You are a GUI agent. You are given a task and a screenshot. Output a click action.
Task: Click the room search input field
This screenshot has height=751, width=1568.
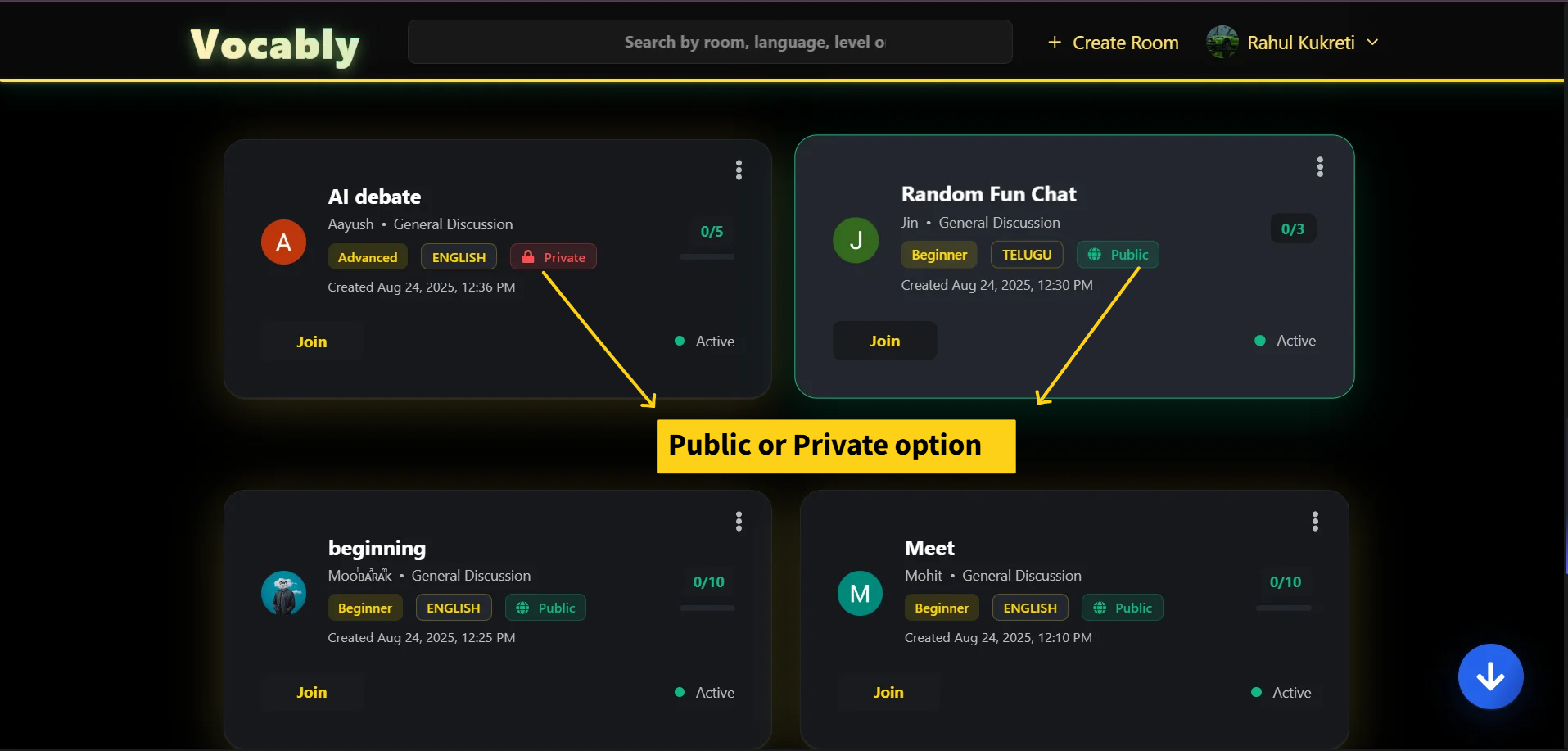709,42
